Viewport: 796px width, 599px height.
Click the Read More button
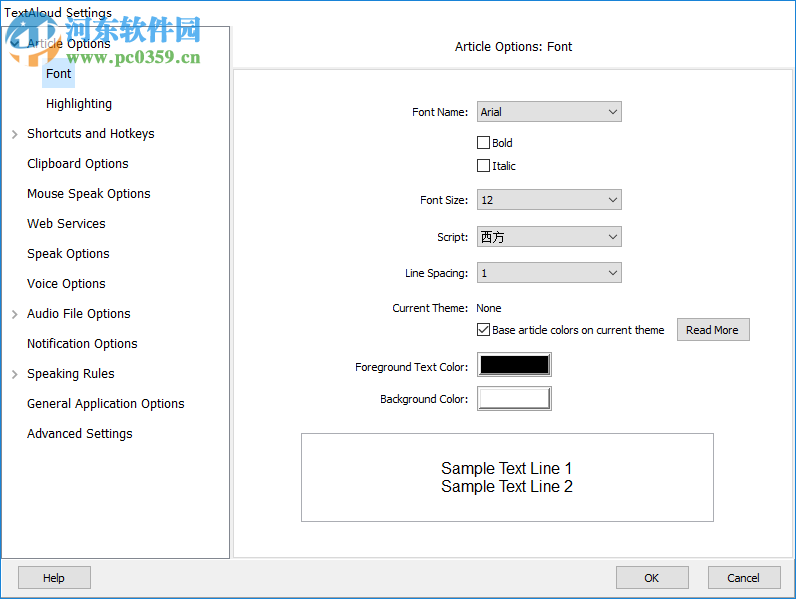pos(713,329)
